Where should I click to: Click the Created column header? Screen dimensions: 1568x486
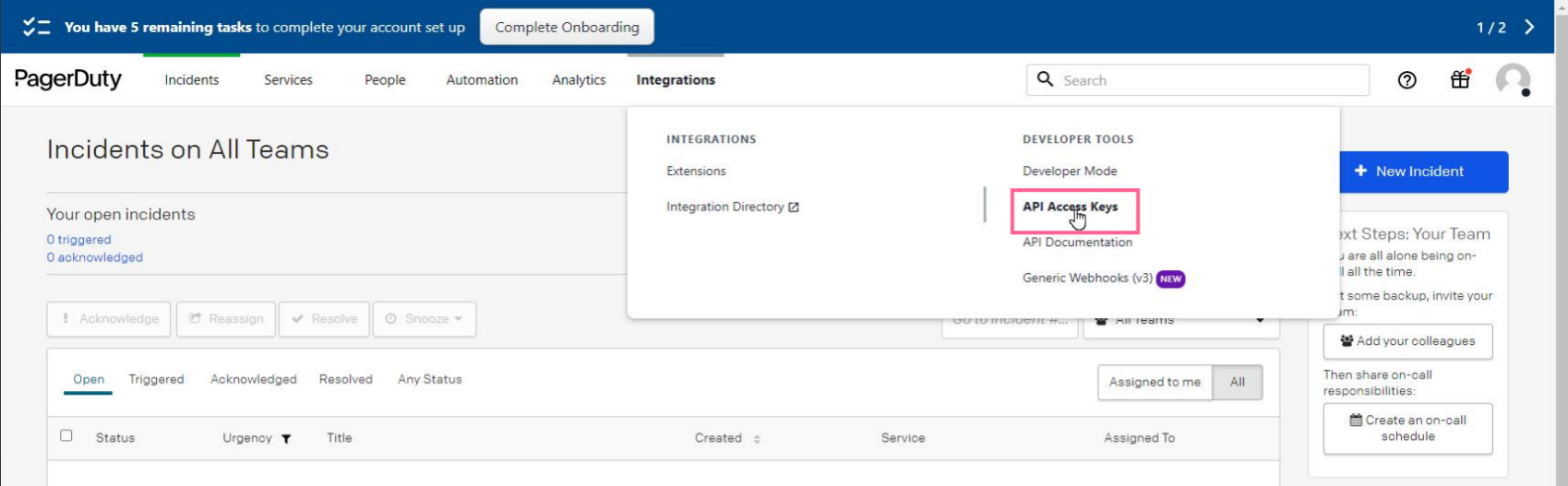pyautogui.click(x=718, y=438)
